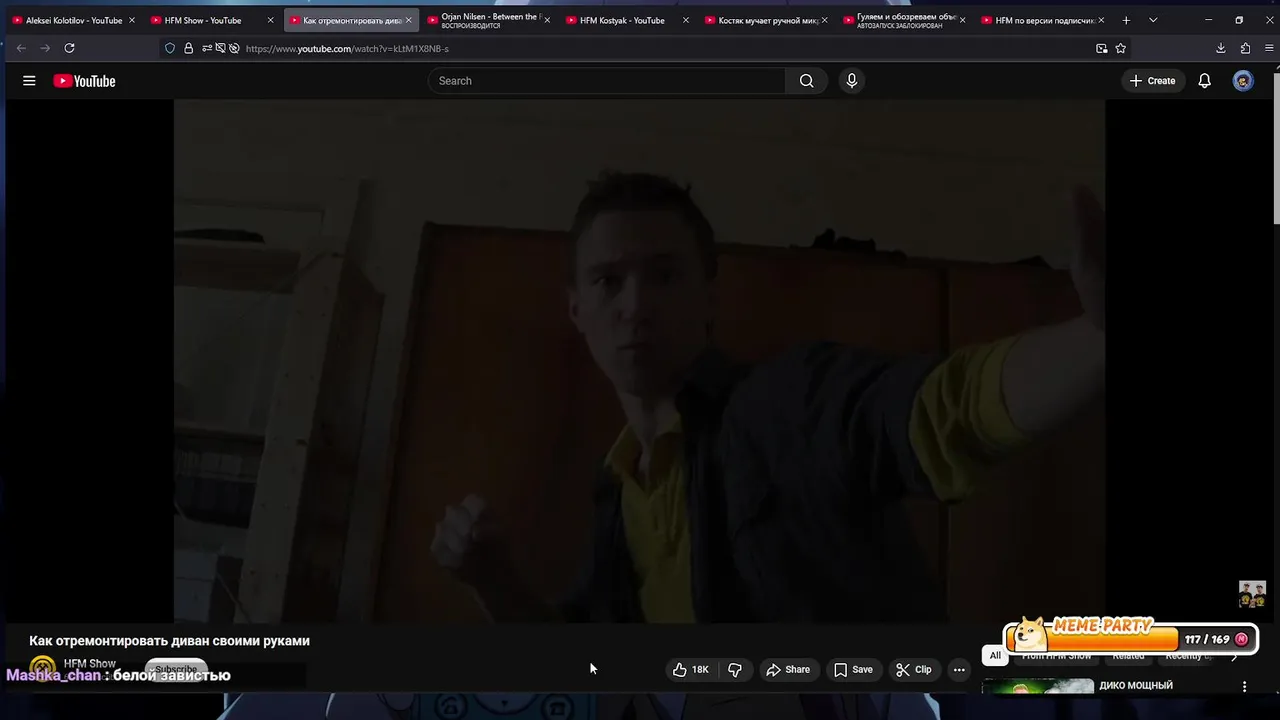Screen dimensions: 1280x720
Task: Open the Firefox application menu
Action: tap(1267, 48)
